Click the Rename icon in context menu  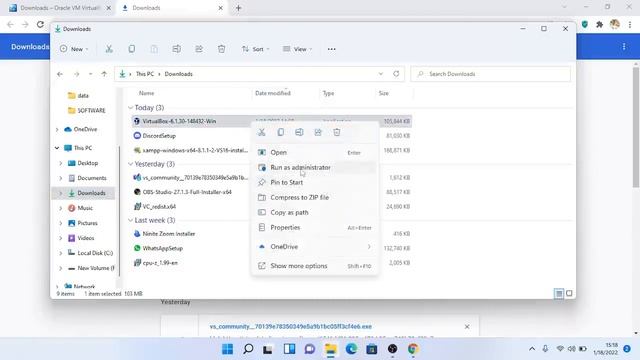(299, 132)
